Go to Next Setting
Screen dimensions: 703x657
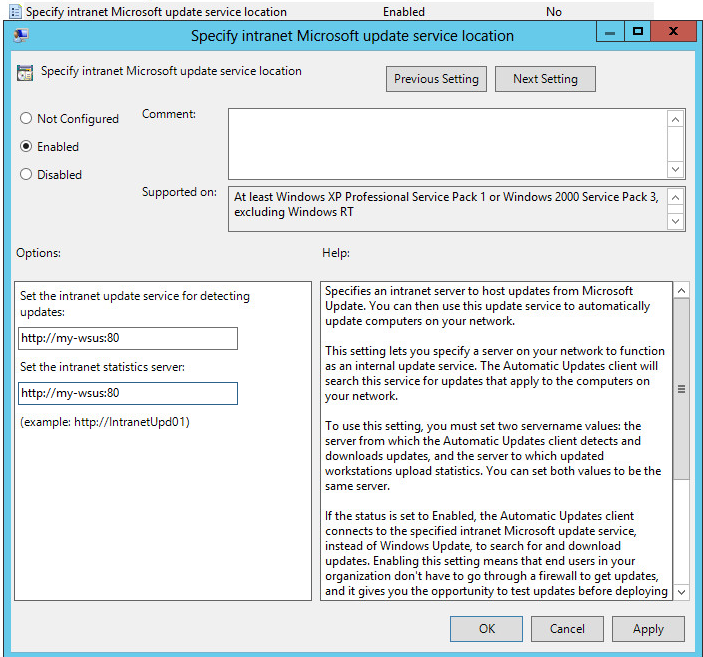point(545,79)
